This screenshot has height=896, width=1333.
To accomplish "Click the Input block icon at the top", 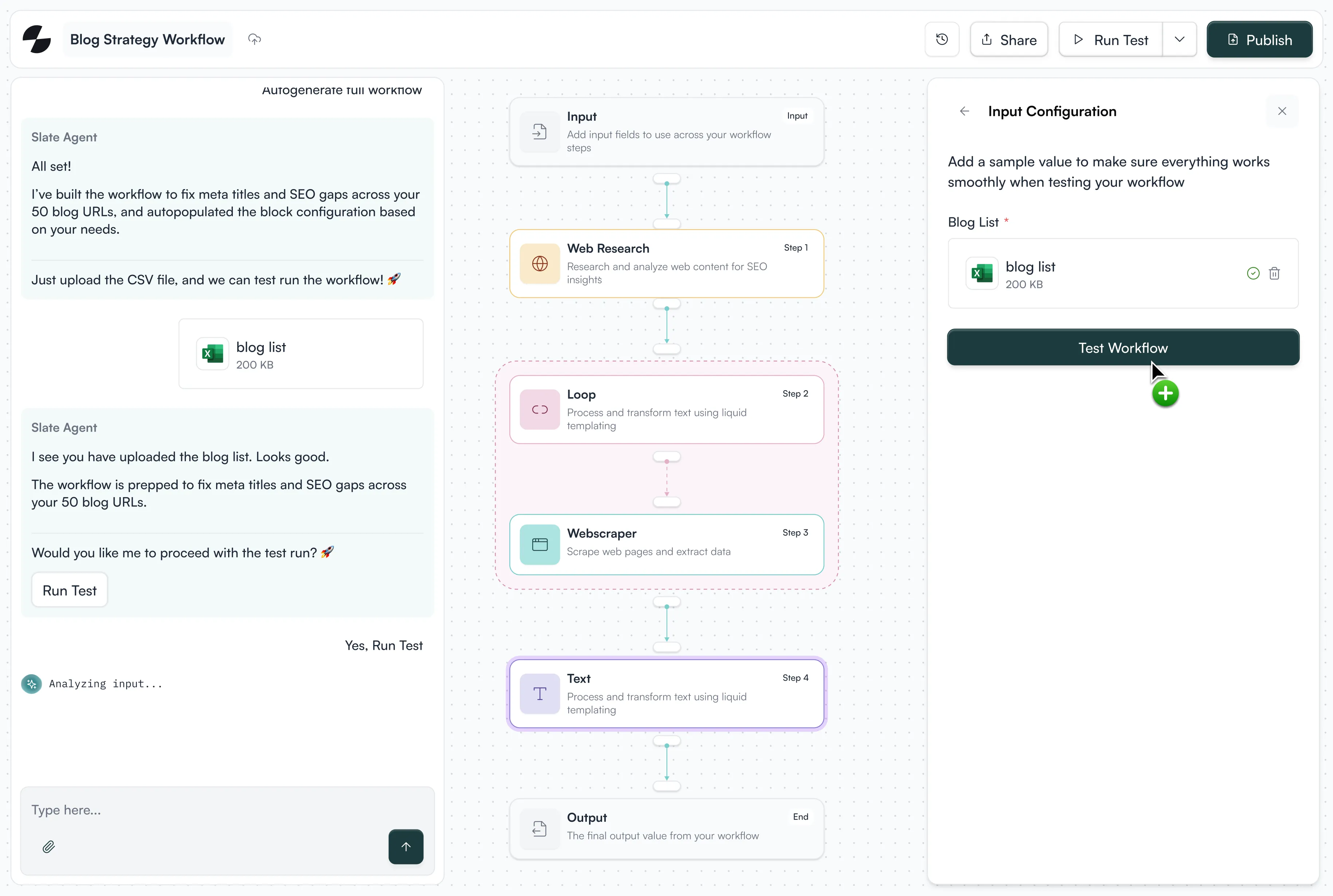I will [540, 132].
